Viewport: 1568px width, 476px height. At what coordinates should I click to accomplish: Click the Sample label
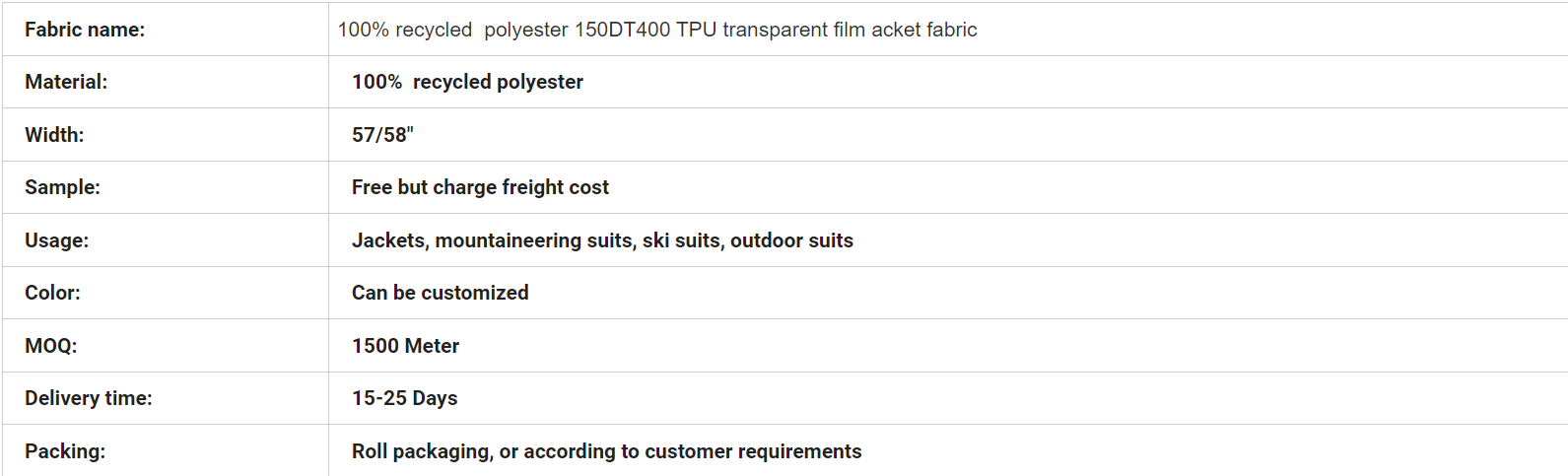point(62,187)
